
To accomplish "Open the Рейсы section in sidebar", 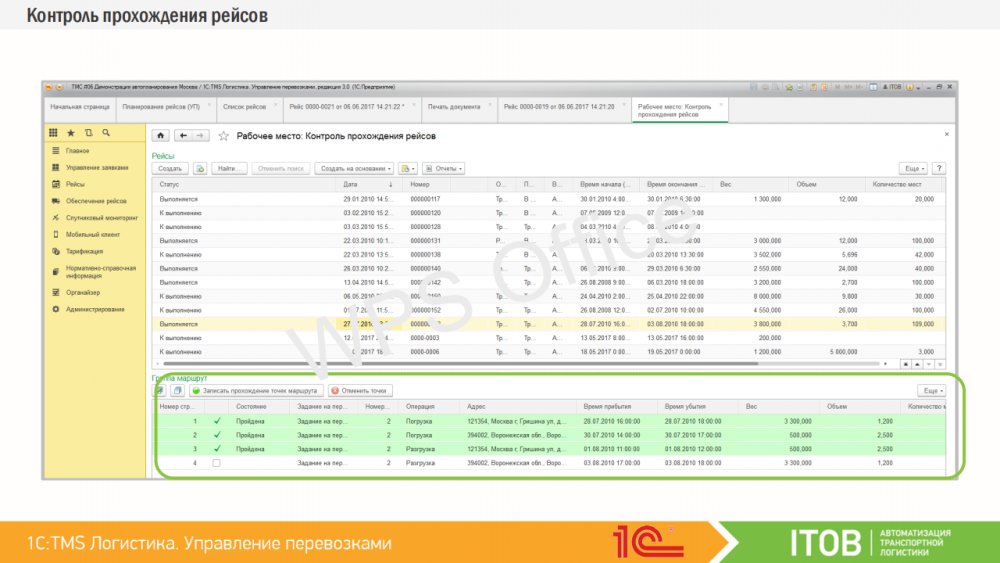I will [76, 184].
